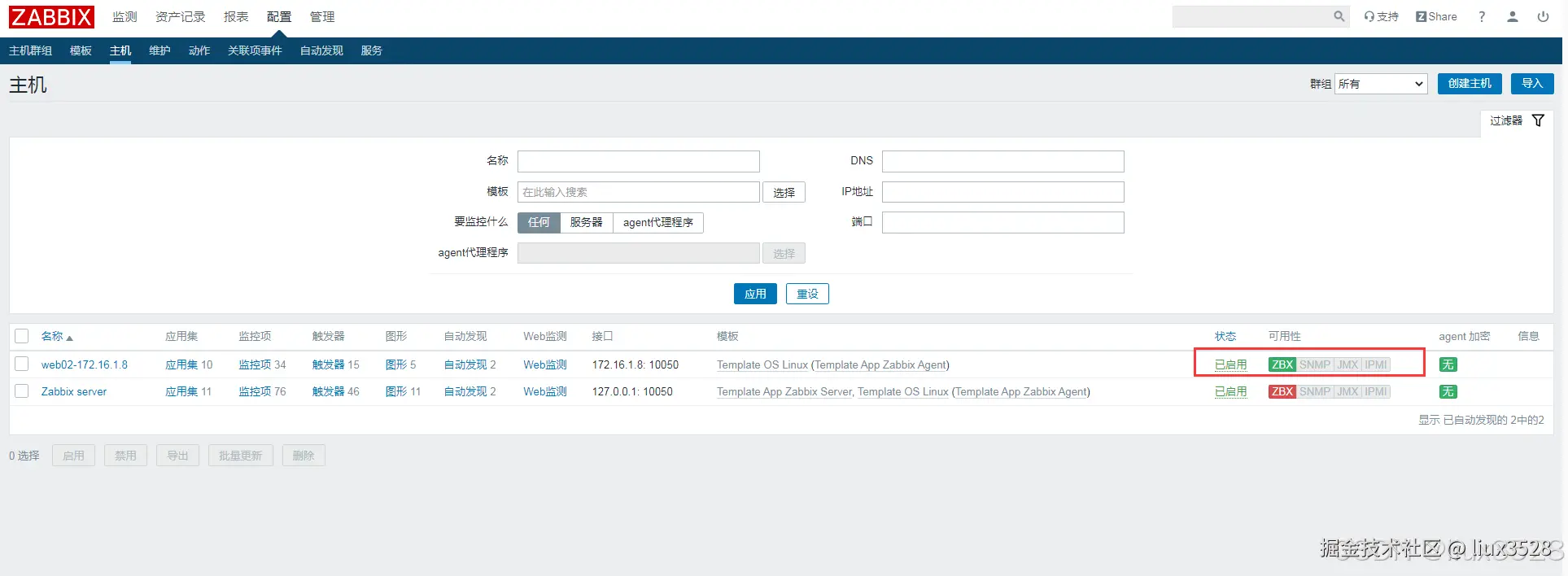The width and height of the screenshot is (1568, 576).
Task: Open 触发器 46 for Zabbix server
Action: pyautogui.click(x=328, y=391)
